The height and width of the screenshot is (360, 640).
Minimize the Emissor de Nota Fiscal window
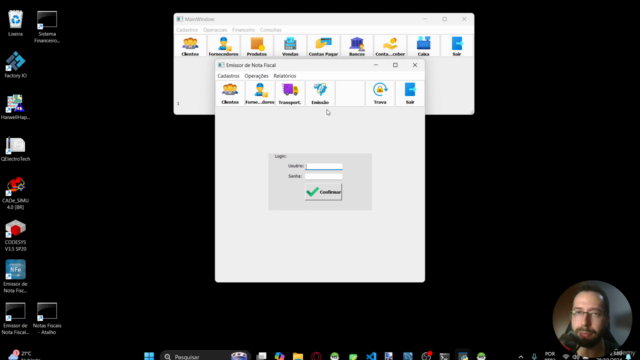[x=376, y=65]
